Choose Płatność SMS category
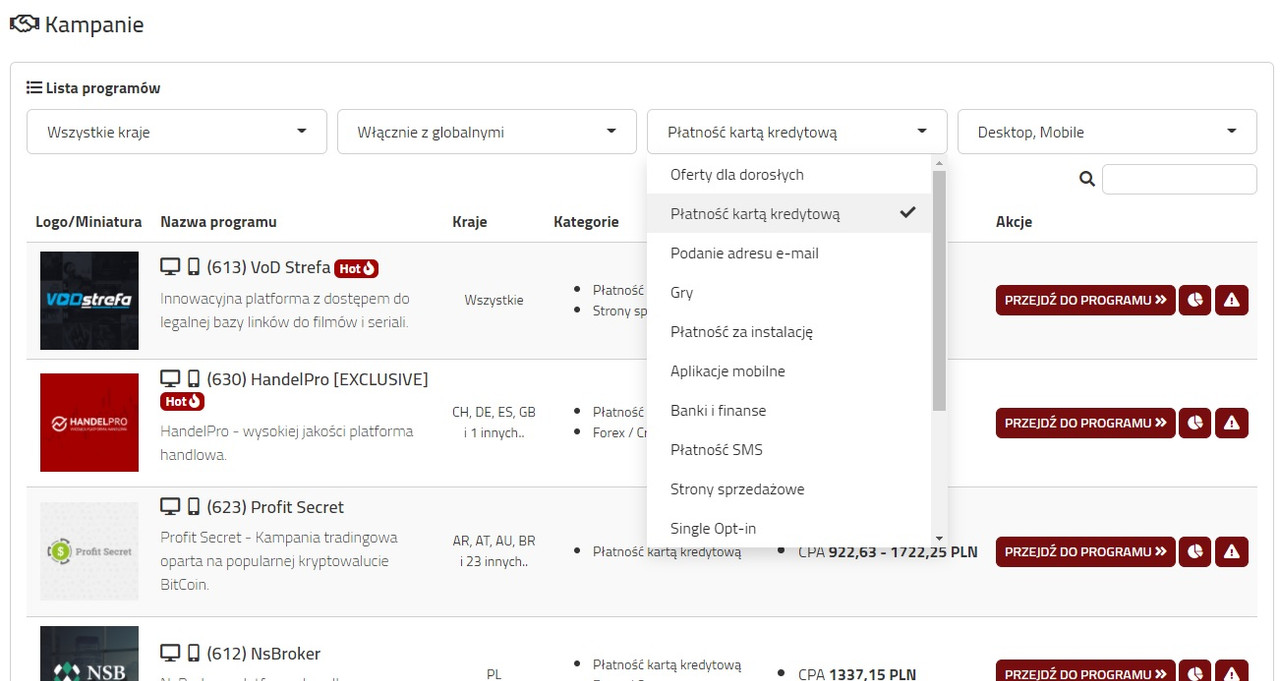1280x681 pixels. (x=789, y=449)
